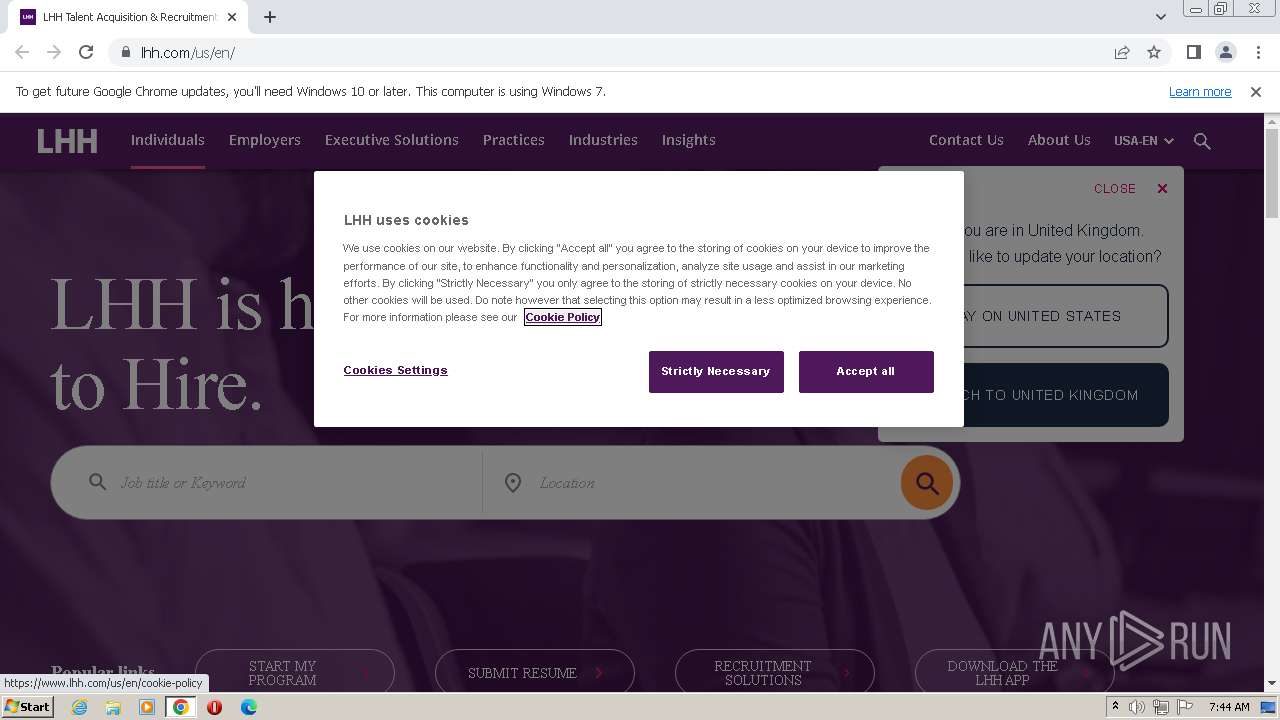Choose Strictly Necessary cookies
The image size is (1280, 720).
tap(716, 372)
